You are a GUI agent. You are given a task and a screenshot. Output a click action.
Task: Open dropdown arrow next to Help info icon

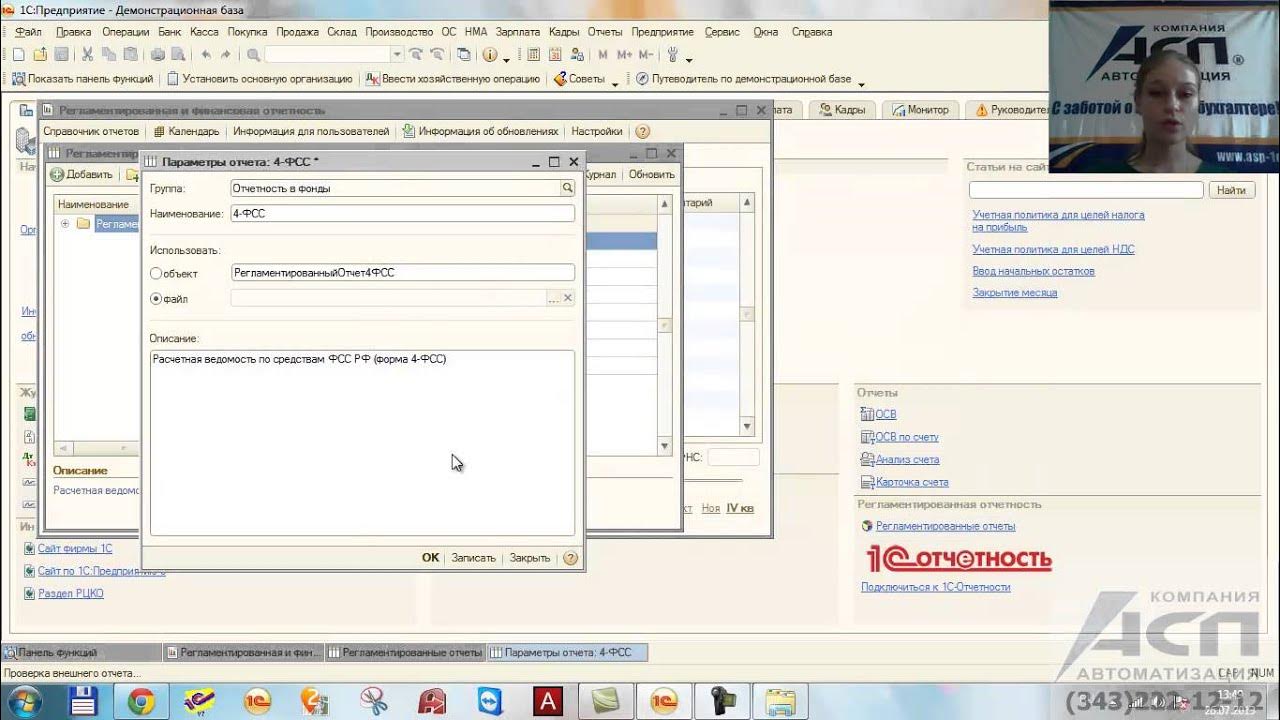(x=506, y=58)
